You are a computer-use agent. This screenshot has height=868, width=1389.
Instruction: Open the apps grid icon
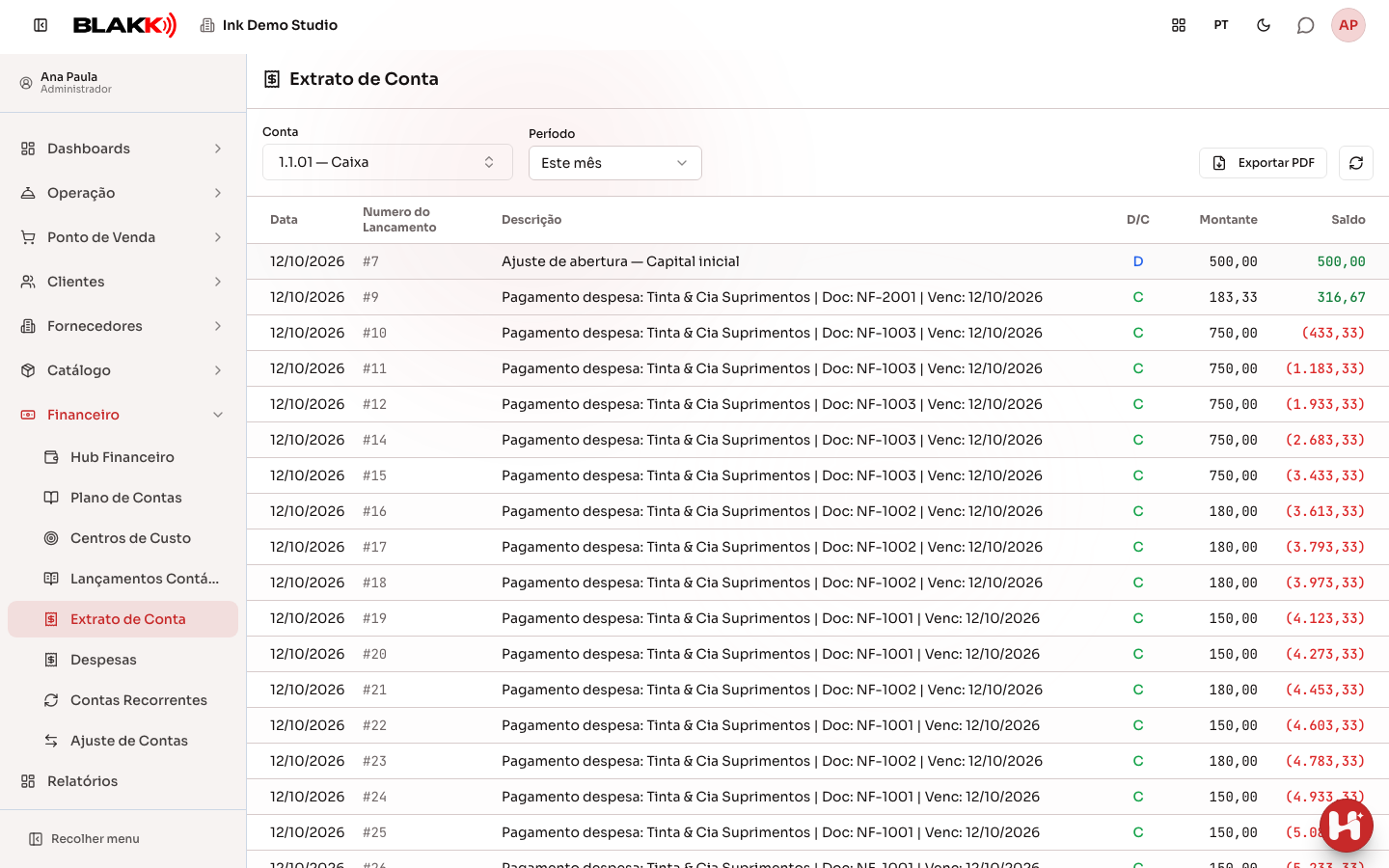point(1179,25)
